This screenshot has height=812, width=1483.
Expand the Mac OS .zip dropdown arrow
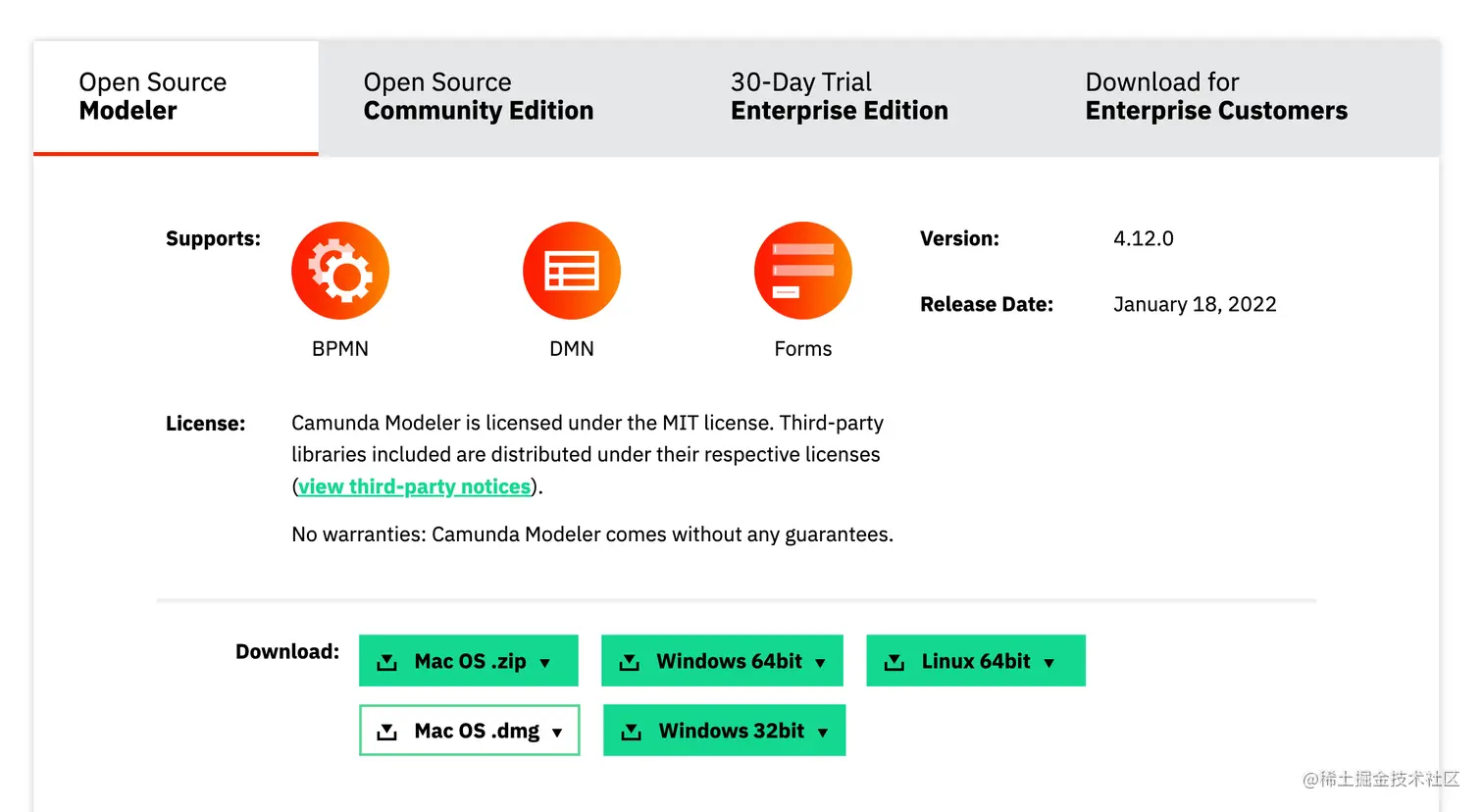tap(545, 663)
